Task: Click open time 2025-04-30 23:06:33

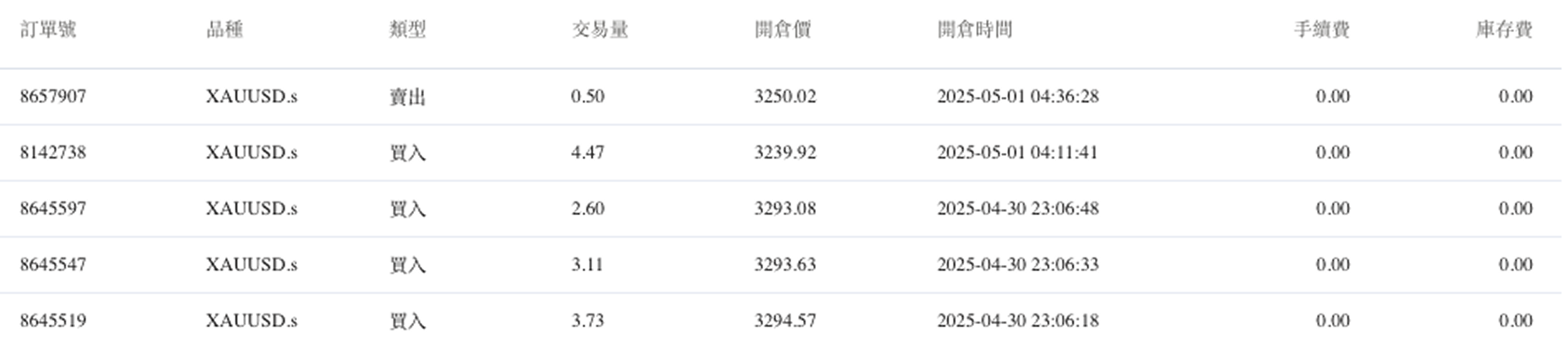Action: (1017, 264)
